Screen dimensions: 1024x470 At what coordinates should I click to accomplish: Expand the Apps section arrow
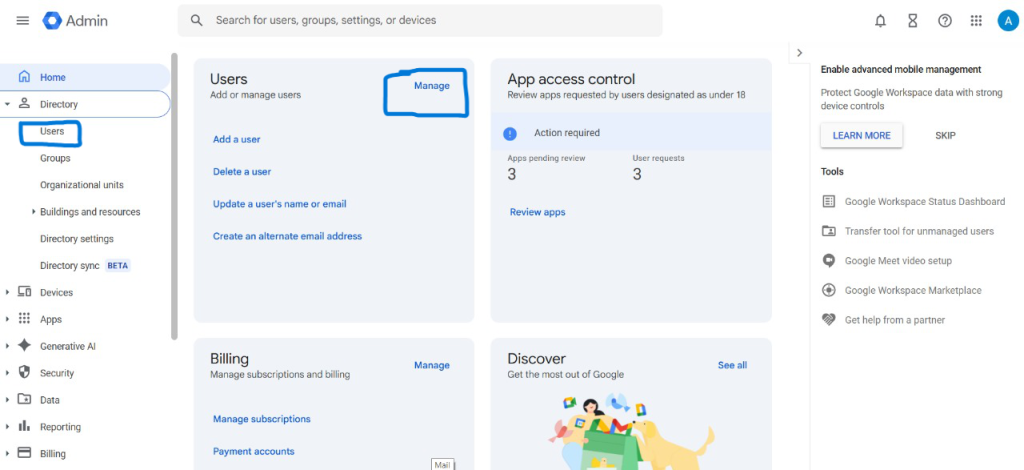[7, 319]
